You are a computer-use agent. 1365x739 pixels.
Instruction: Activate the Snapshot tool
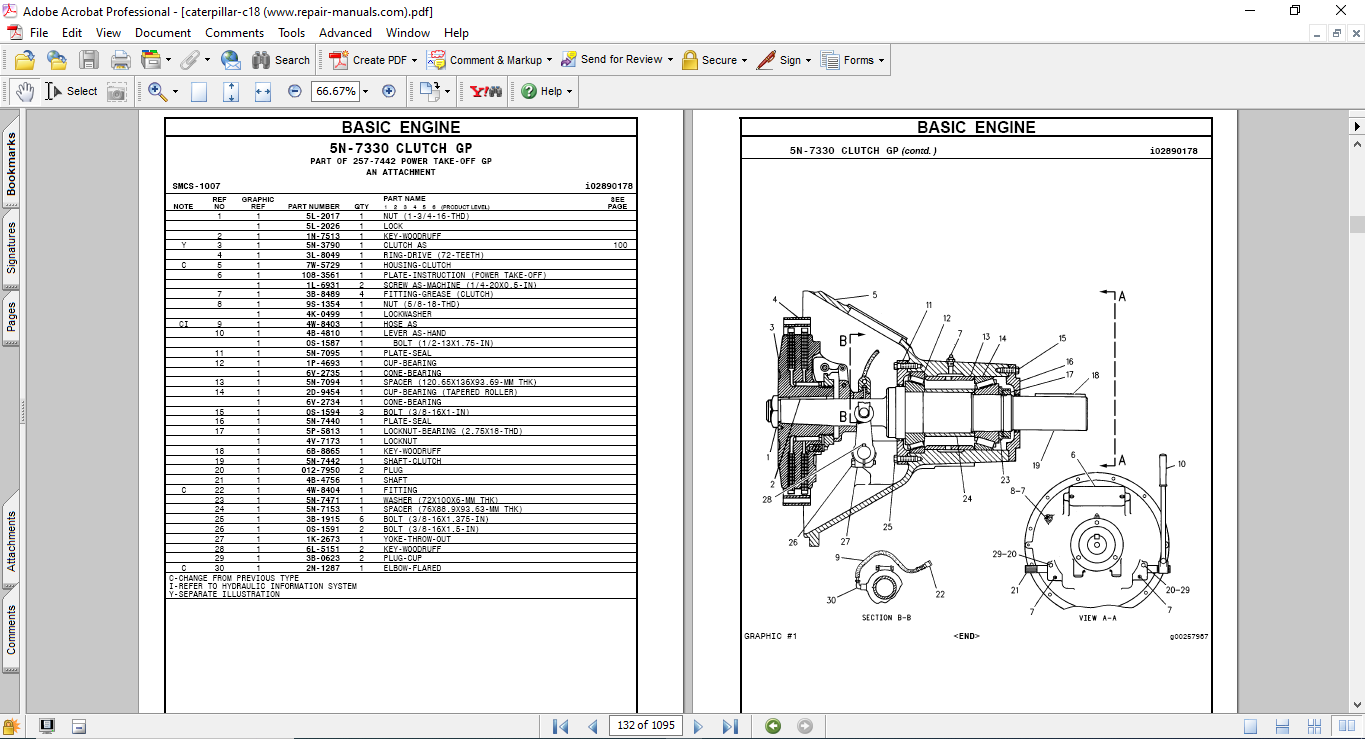(x=117, y=91)
